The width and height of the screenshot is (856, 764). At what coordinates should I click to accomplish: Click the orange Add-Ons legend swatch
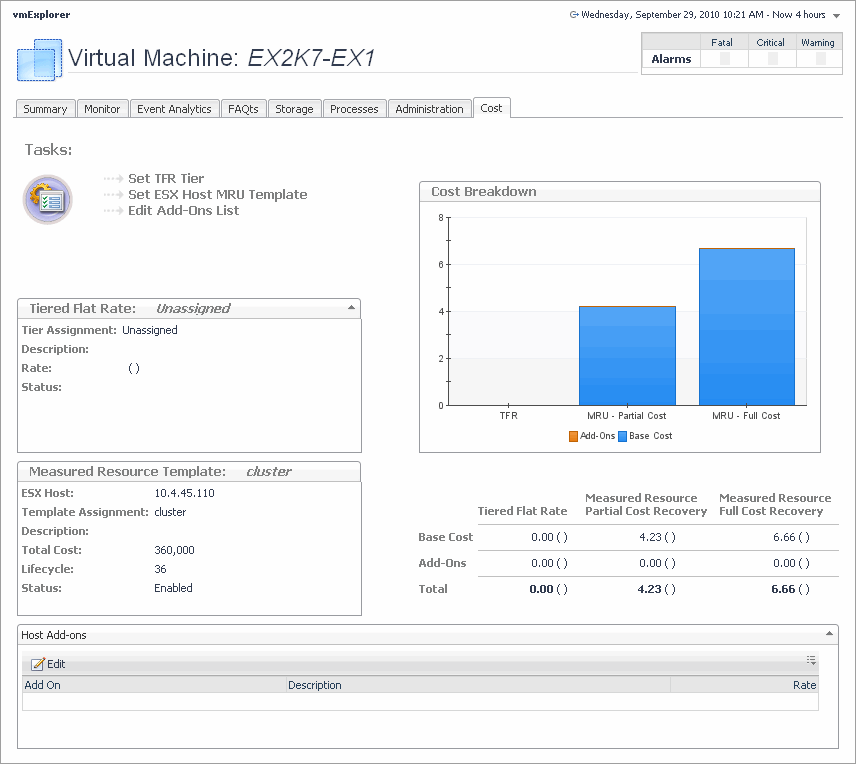point(574,436)
